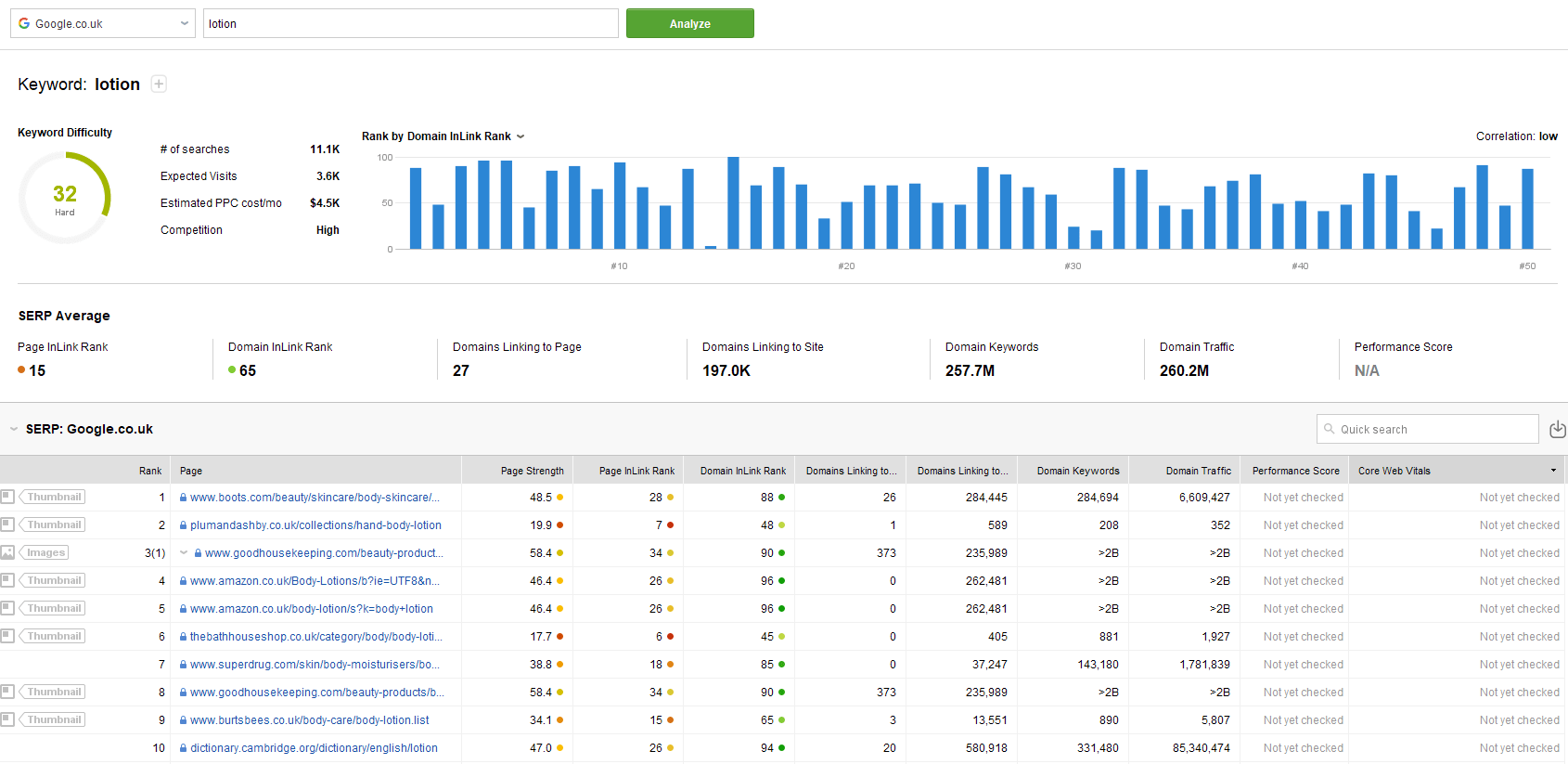Select the 'N/A' performance score value

1367,370
